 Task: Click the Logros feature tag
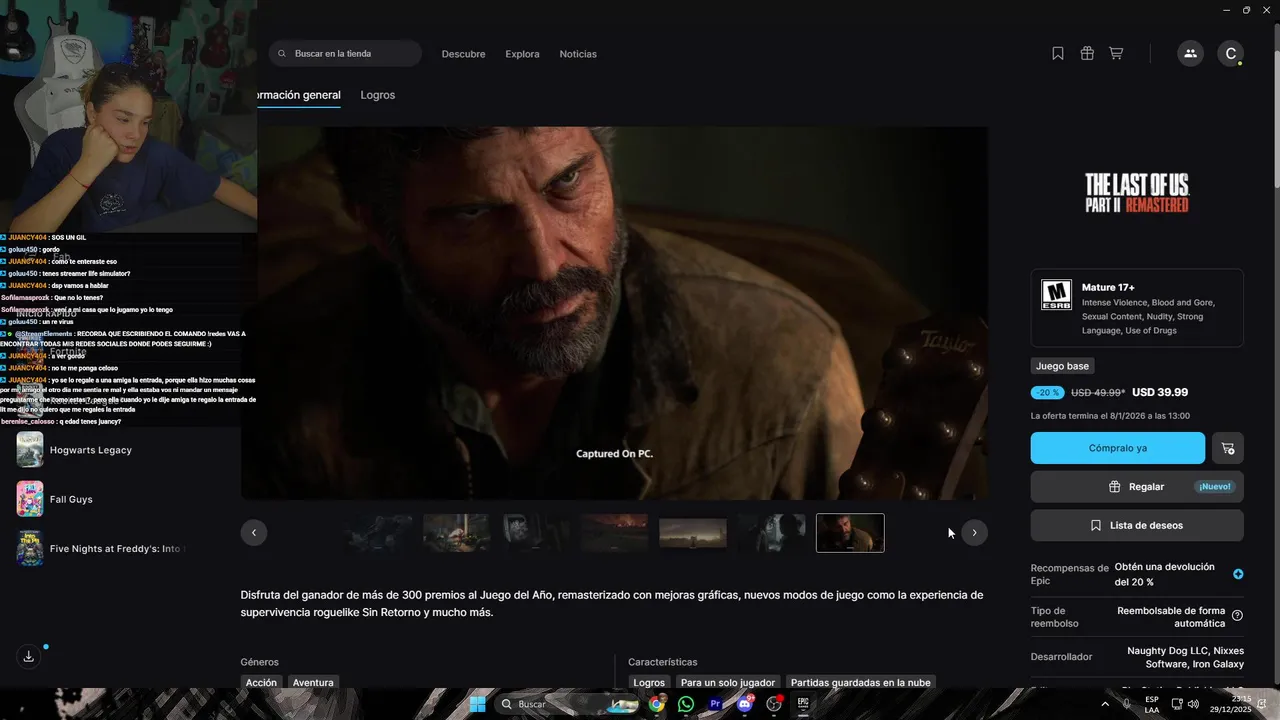tap(649, 682)
